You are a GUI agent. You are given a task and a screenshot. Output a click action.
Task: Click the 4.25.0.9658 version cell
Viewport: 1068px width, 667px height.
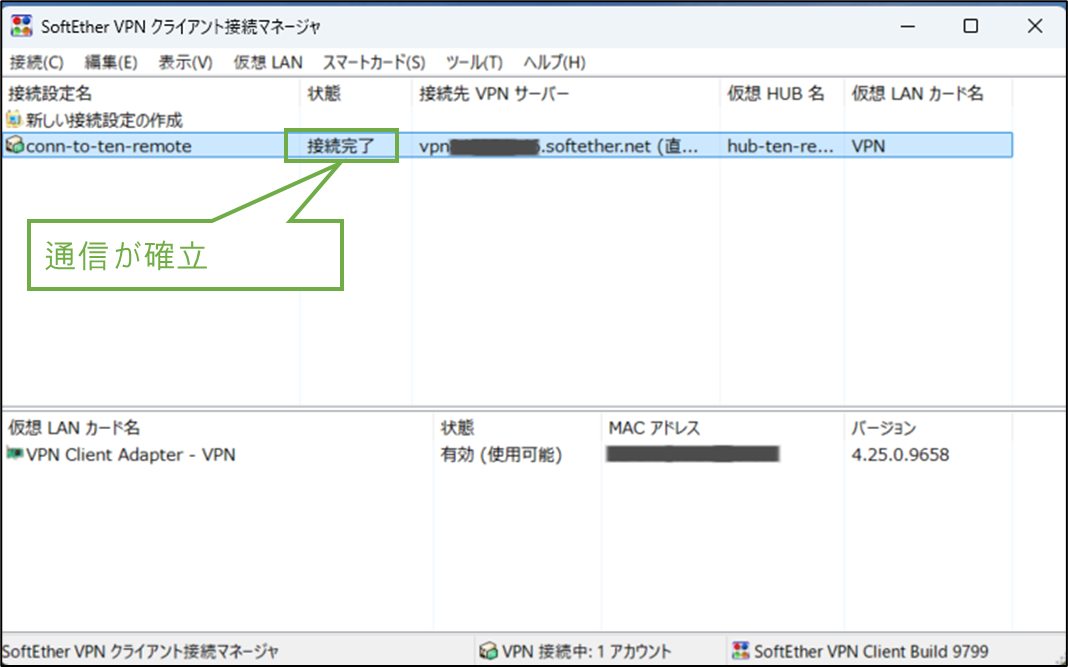tap(900, 454)
